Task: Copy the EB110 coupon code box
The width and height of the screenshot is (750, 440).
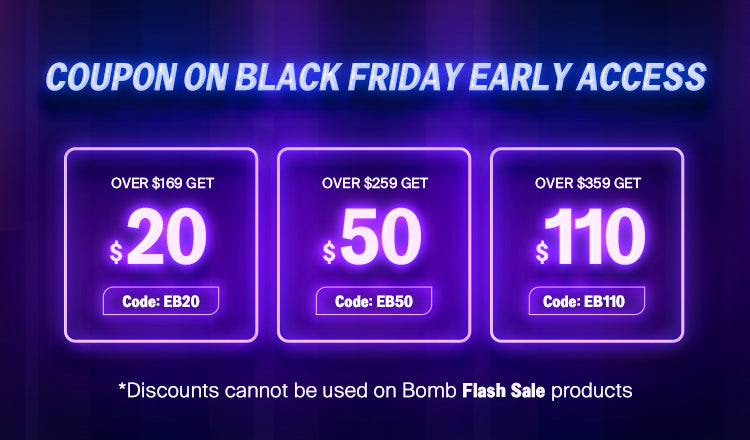Action: click(585, 301)
